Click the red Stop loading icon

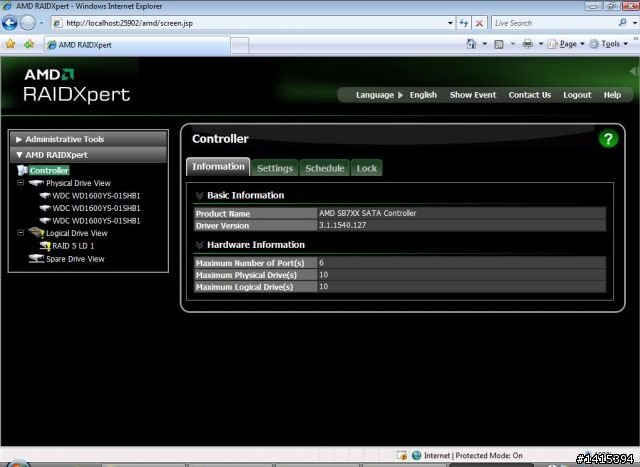tap(479, 23)
